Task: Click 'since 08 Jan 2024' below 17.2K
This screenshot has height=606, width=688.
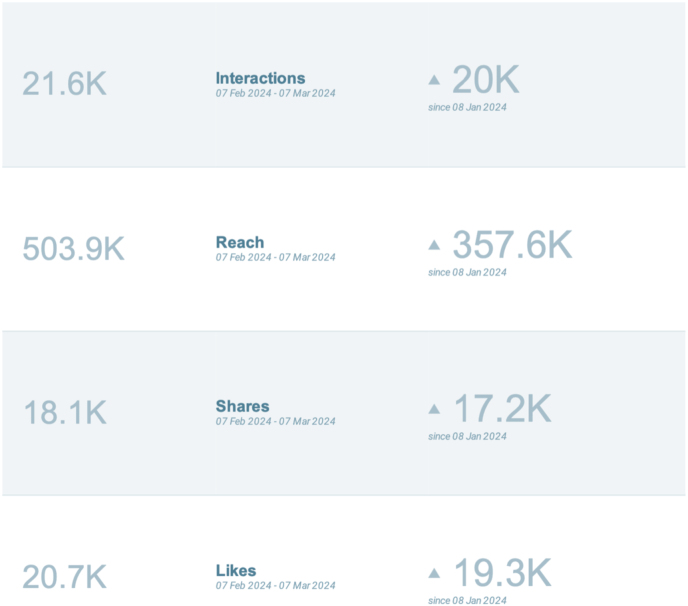Action: (467, 436)
